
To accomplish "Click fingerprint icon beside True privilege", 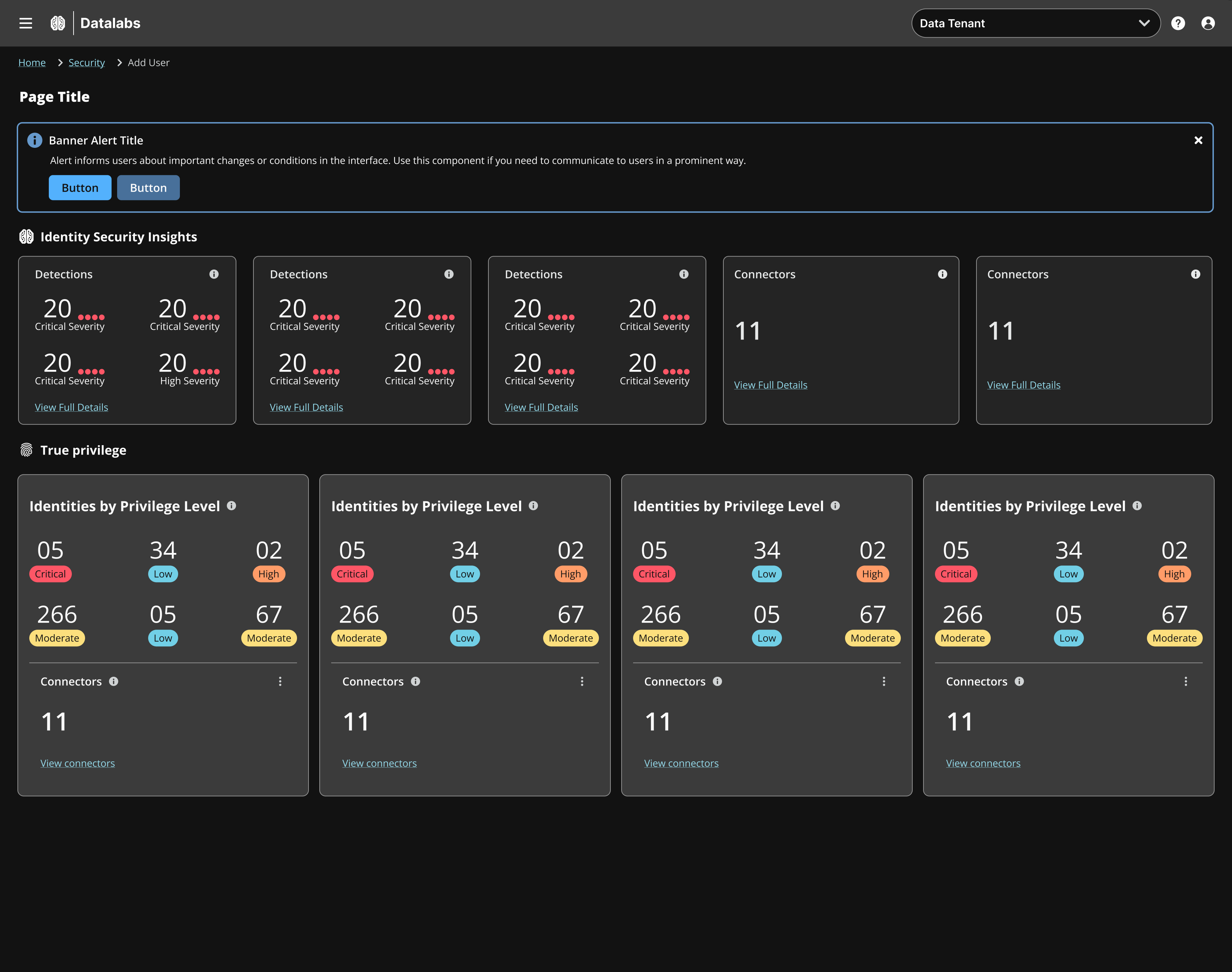I will (x=27, y=450).
